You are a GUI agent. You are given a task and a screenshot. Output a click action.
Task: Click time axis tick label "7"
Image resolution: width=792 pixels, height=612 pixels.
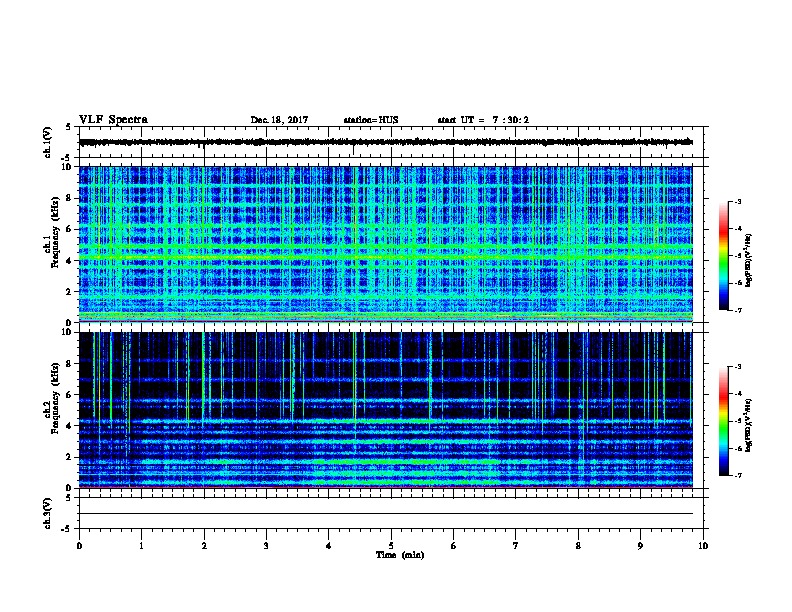tap(516, 546)
